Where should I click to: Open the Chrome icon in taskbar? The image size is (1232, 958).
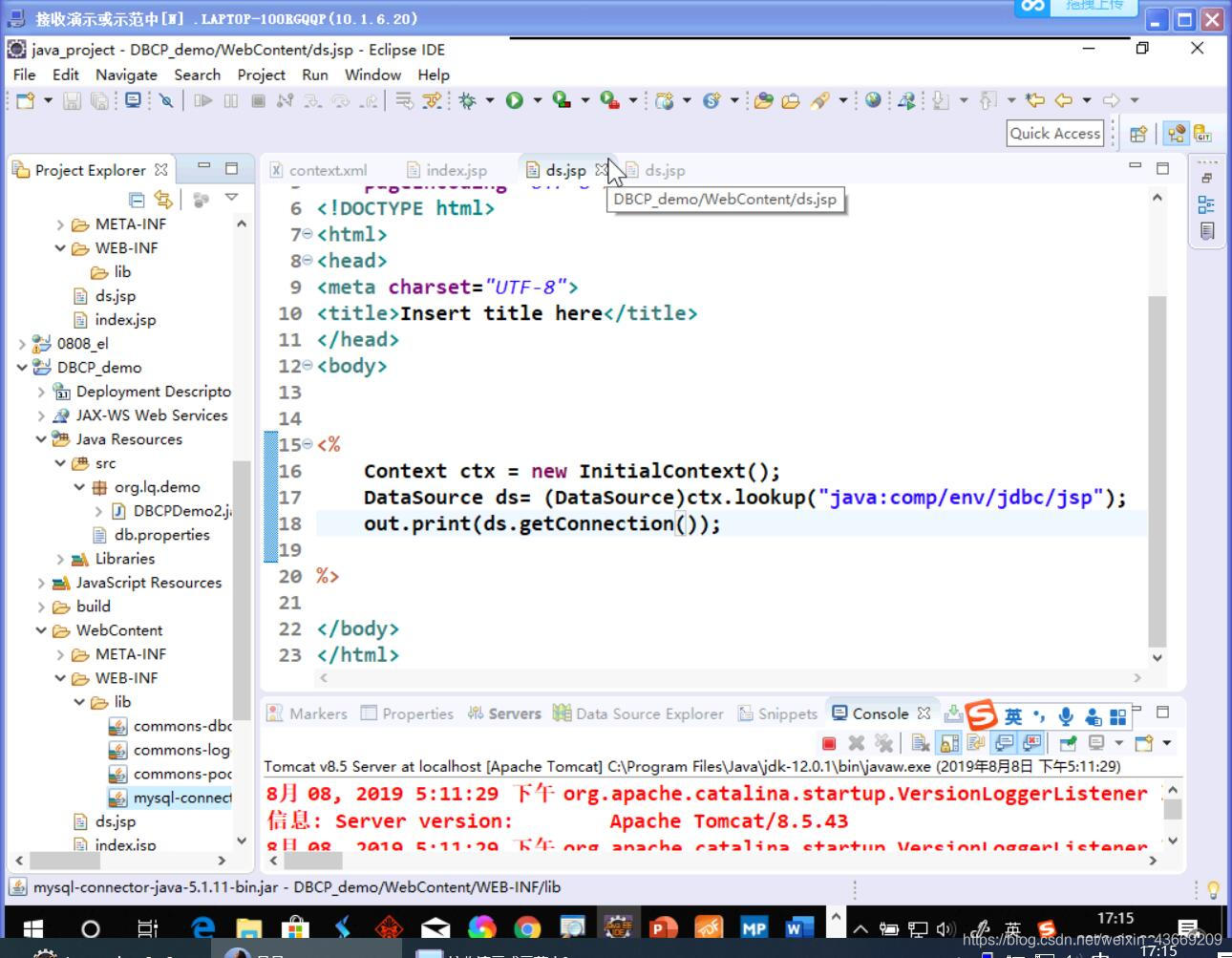coord(526,928)
